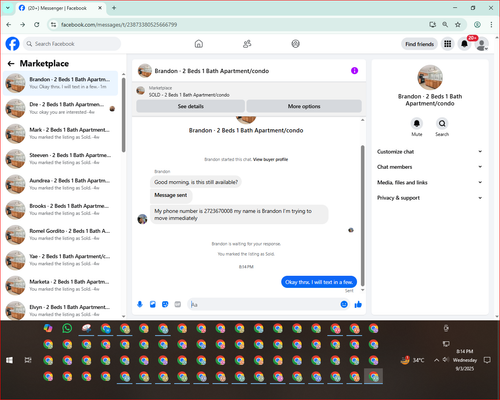Image resolution: width=500 pixels, height=400 pixels.
Task: Open the Mark conversation in list
Action: tap(61, 134)
